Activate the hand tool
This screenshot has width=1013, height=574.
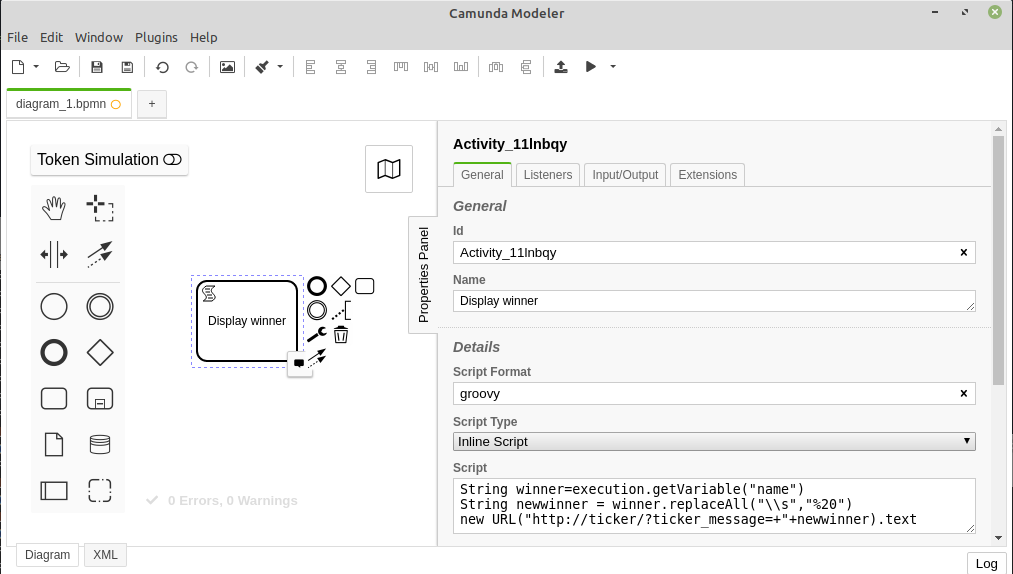tap(54, 208)
